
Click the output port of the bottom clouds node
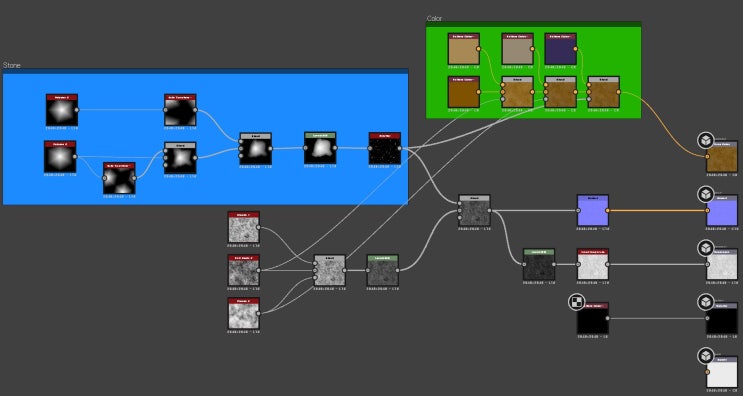tap(259, 313)
